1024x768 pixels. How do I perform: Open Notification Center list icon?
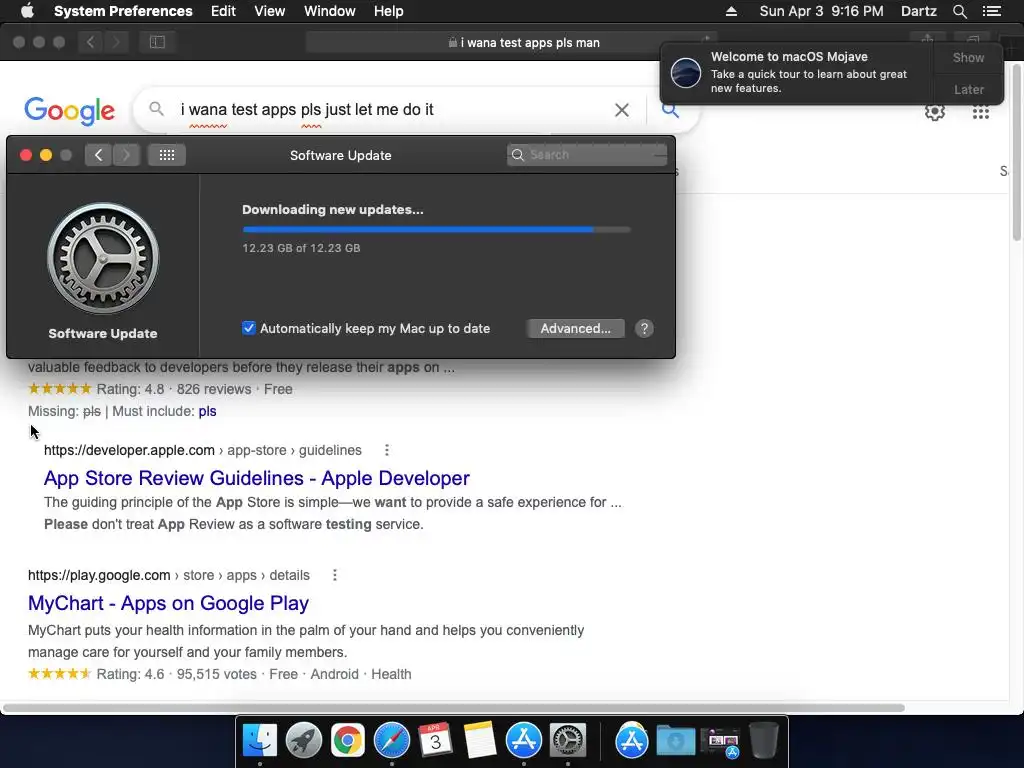pos(991,11)
